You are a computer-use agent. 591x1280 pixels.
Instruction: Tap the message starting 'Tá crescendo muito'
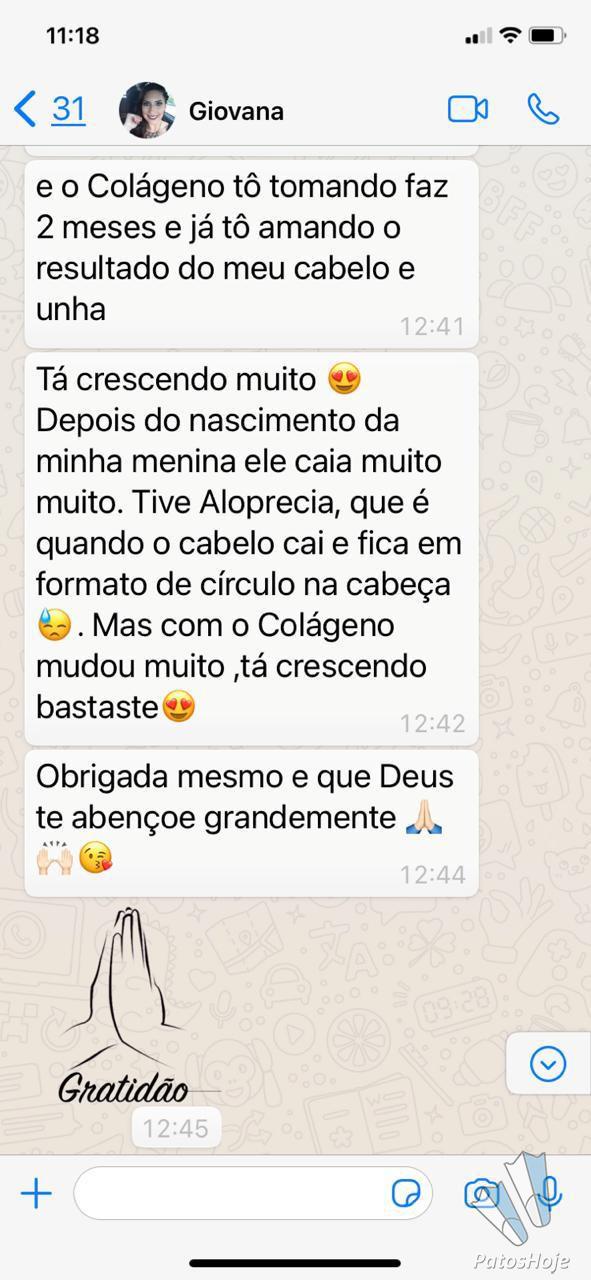pos(252,549)
